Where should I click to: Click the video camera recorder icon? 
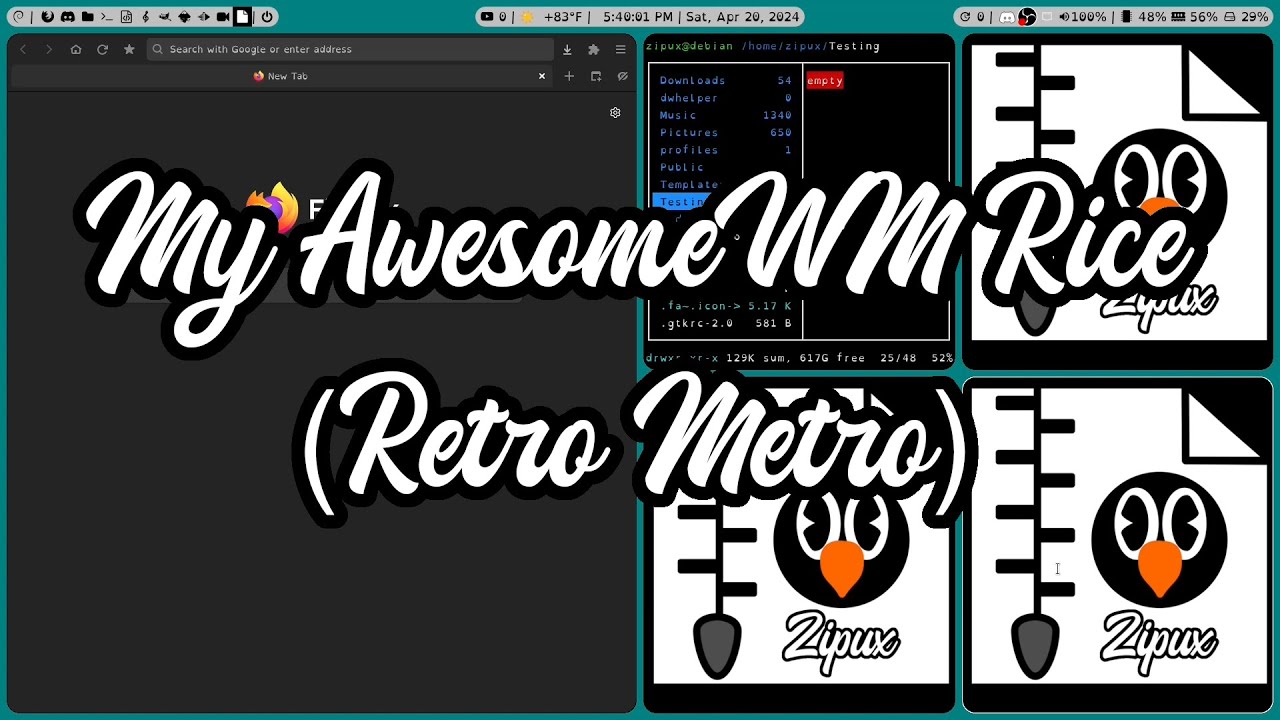click(x=223, y=17)
